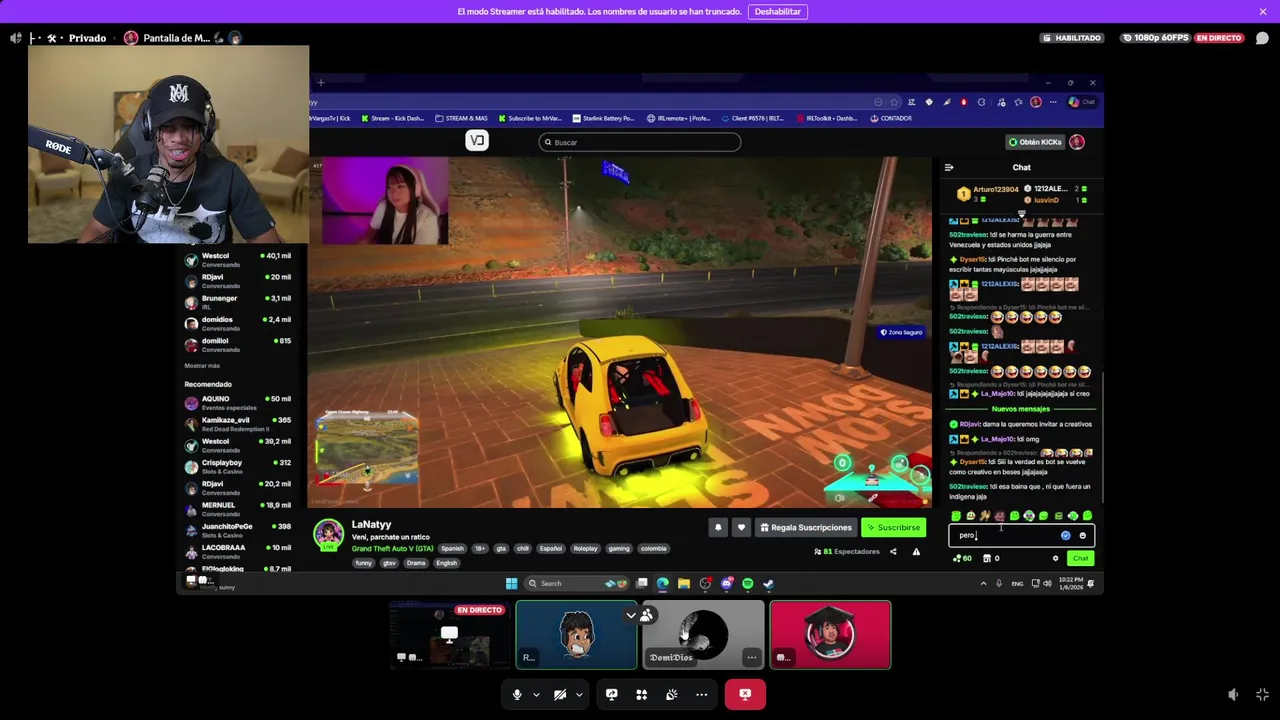Open MERNUEL recommended channel
Viewport: 1280px width, 720px height.
coord(238,509)
